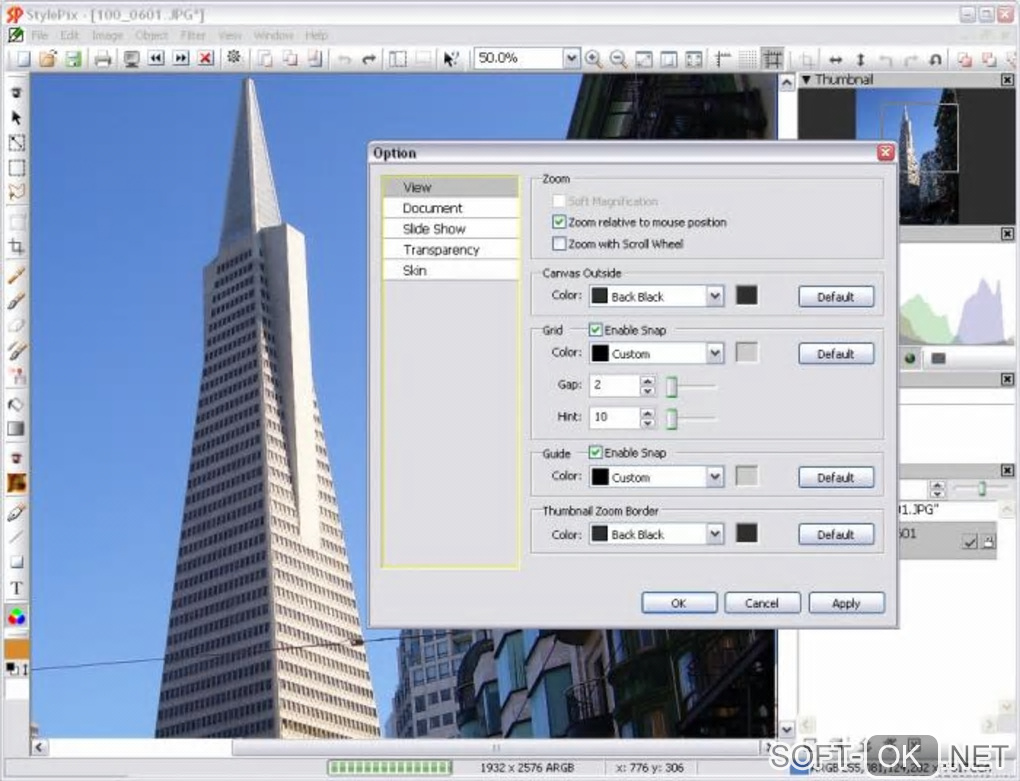Image resolution: width=1020 pixels, height=781 pixels.
Task: Select the arrow pointer tool
Action: [x=16, y=118]
